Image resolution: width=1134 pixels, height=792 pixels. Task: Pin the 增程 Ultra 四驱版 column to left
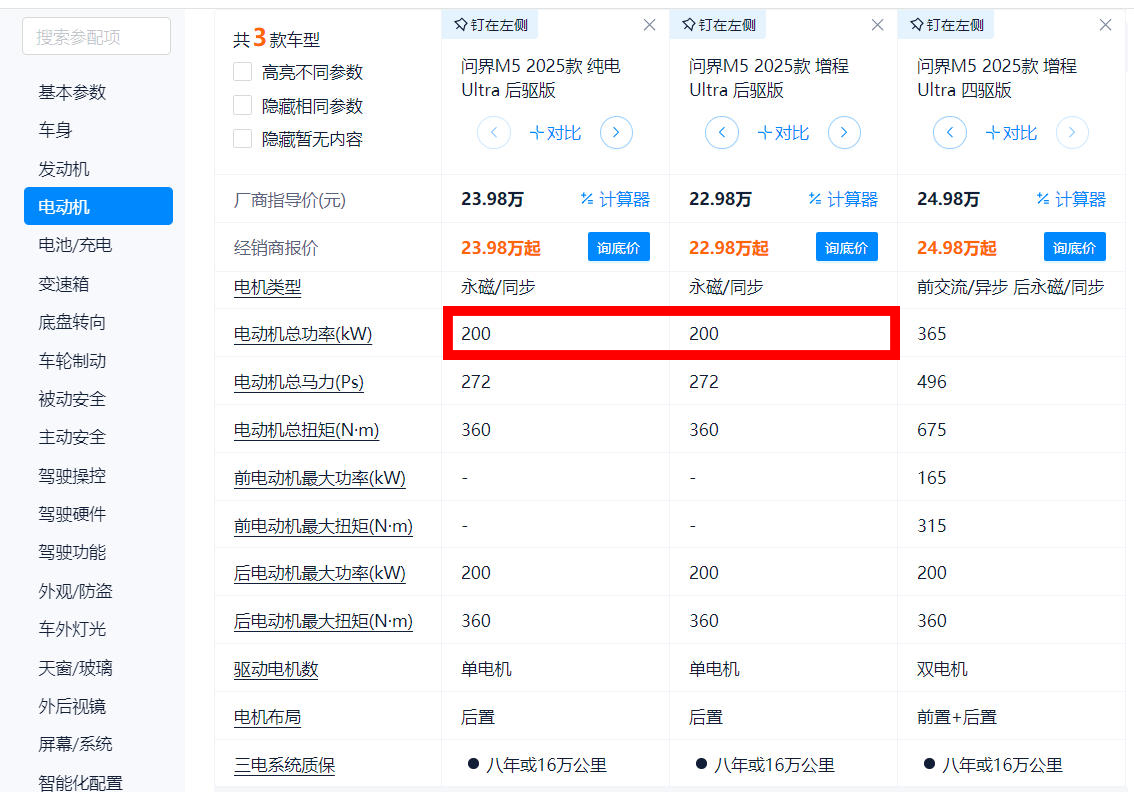point(946,25)
